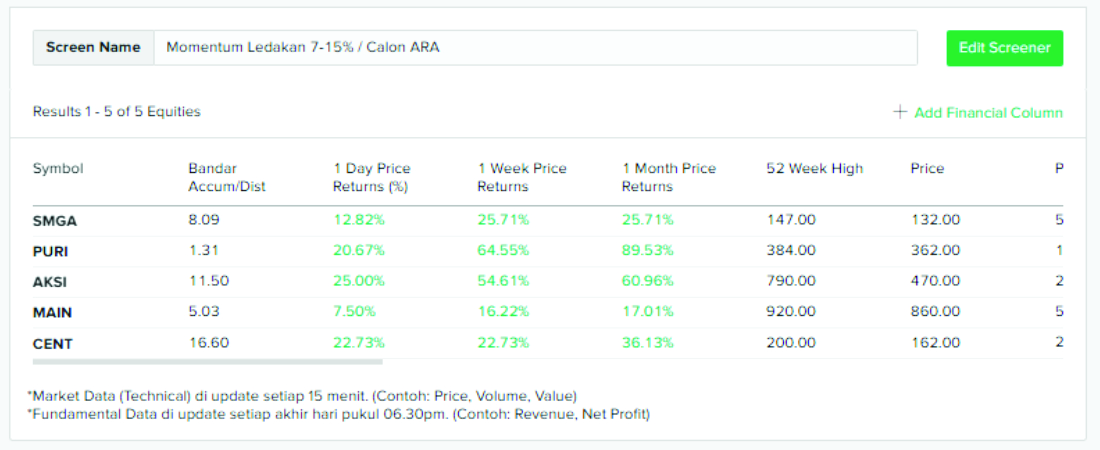Screen dimensions: 1100x450
Task: Click the Add Financial Column link
Action: point(988,113)
